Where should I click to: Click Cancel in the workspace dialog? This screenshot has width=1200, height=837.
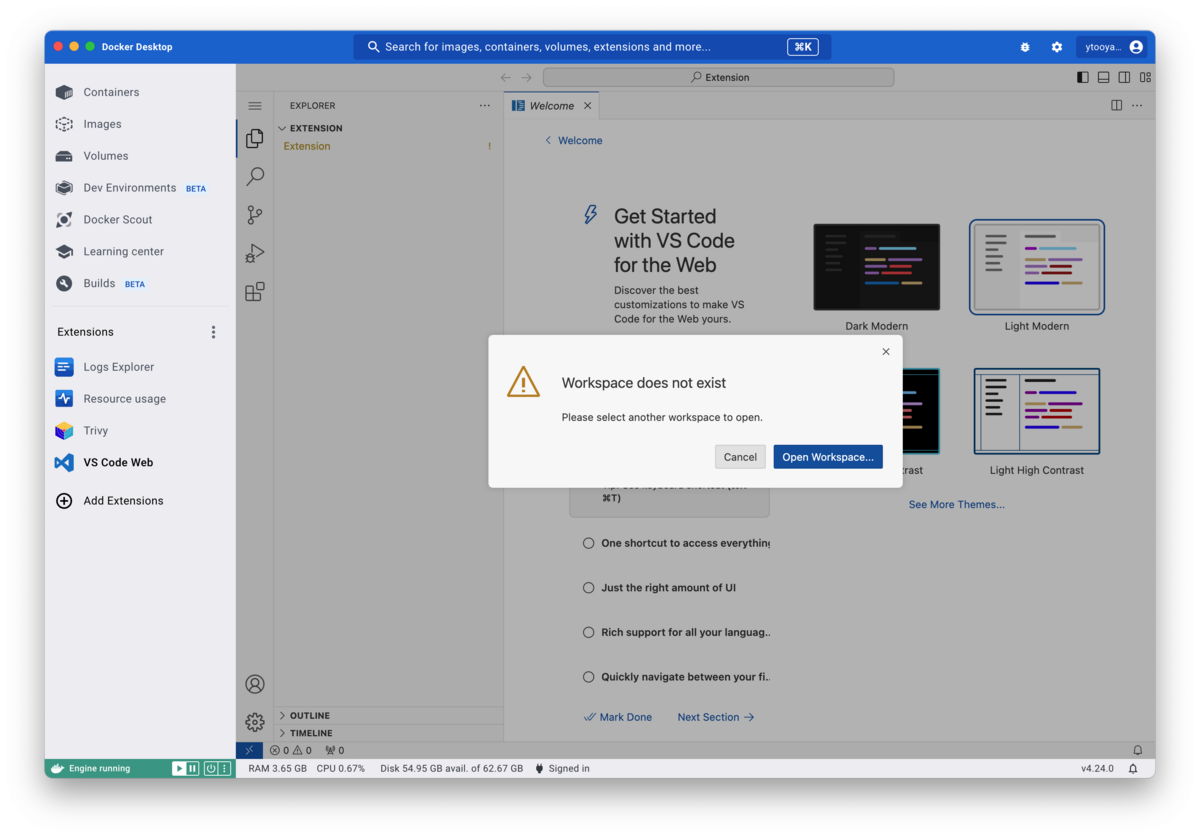point(740,457)
